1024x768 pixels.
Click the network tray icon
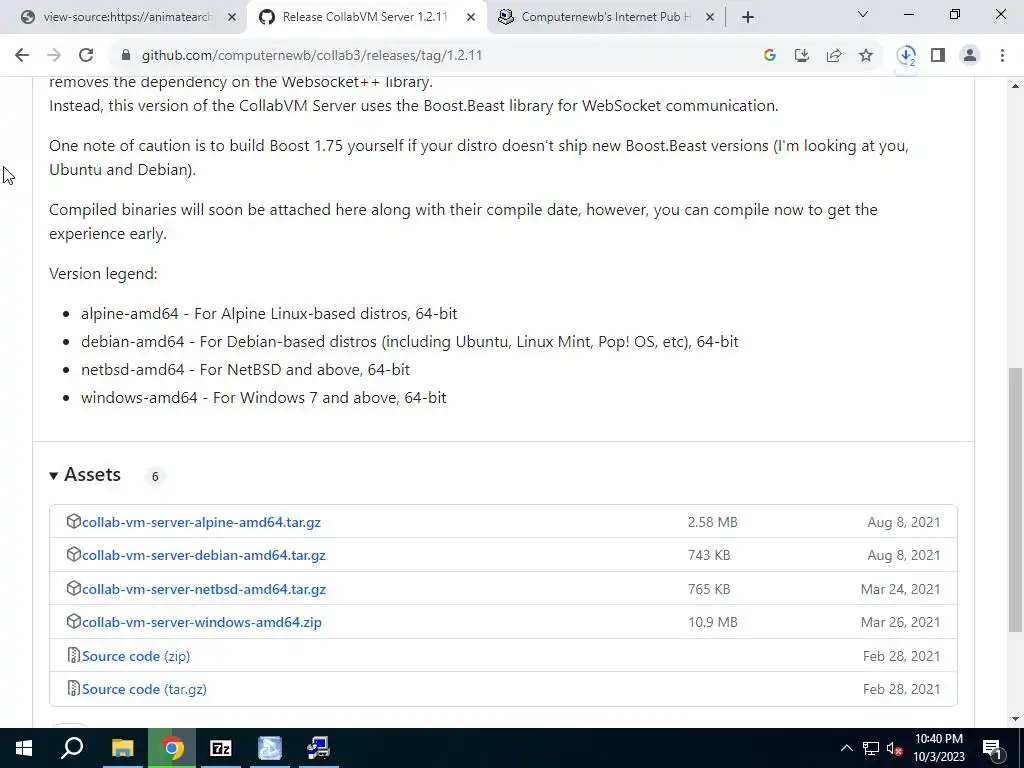(x=871, y=748)
